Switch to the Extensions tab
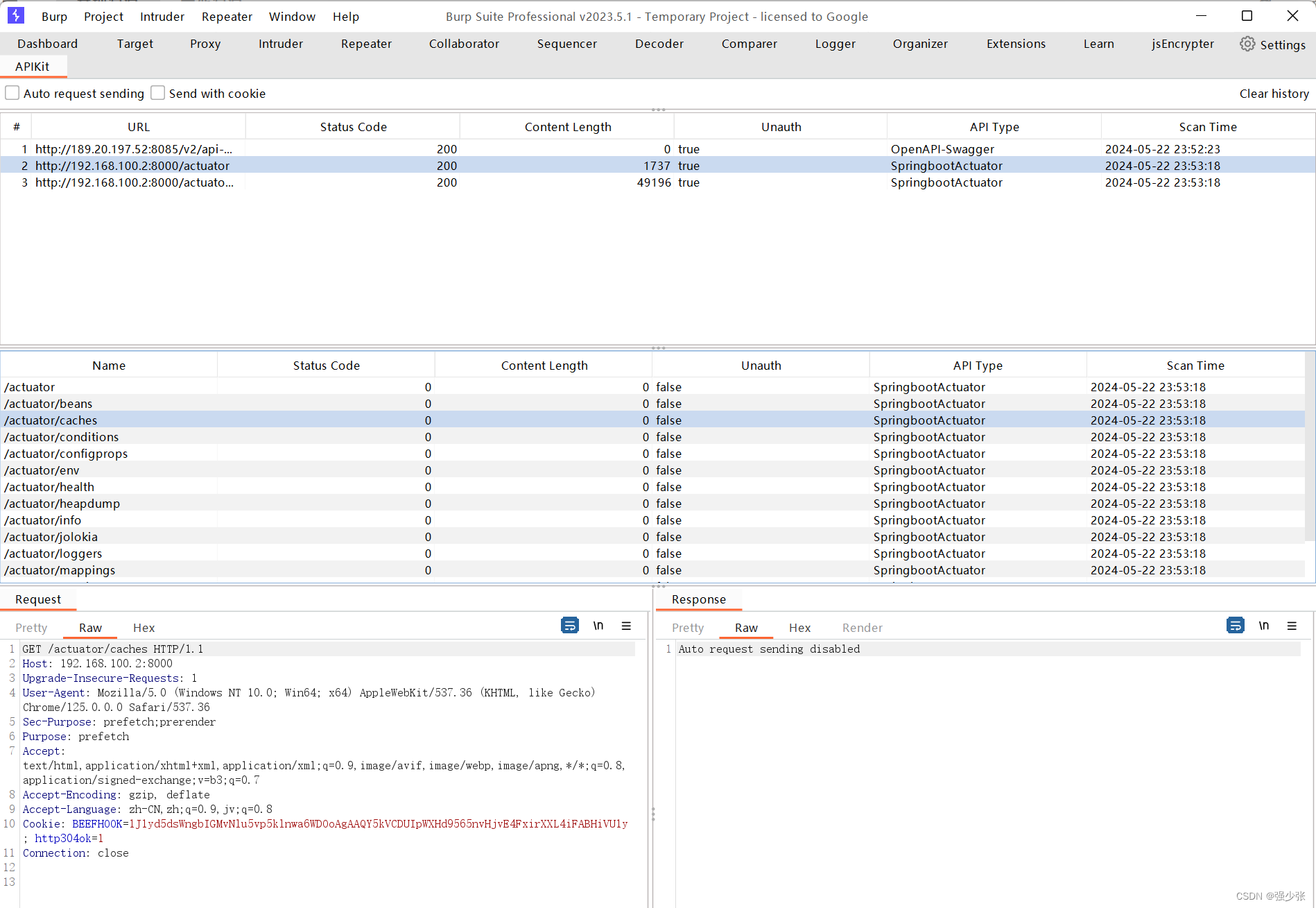The image size is (1316, 908). point(1016,44)
